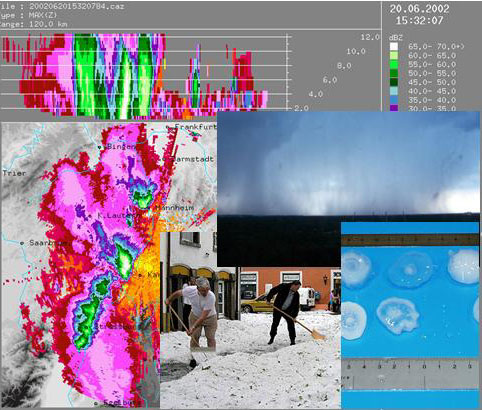Select the 35.0-40.0 dBZ blue swatch

coord(394,100)
